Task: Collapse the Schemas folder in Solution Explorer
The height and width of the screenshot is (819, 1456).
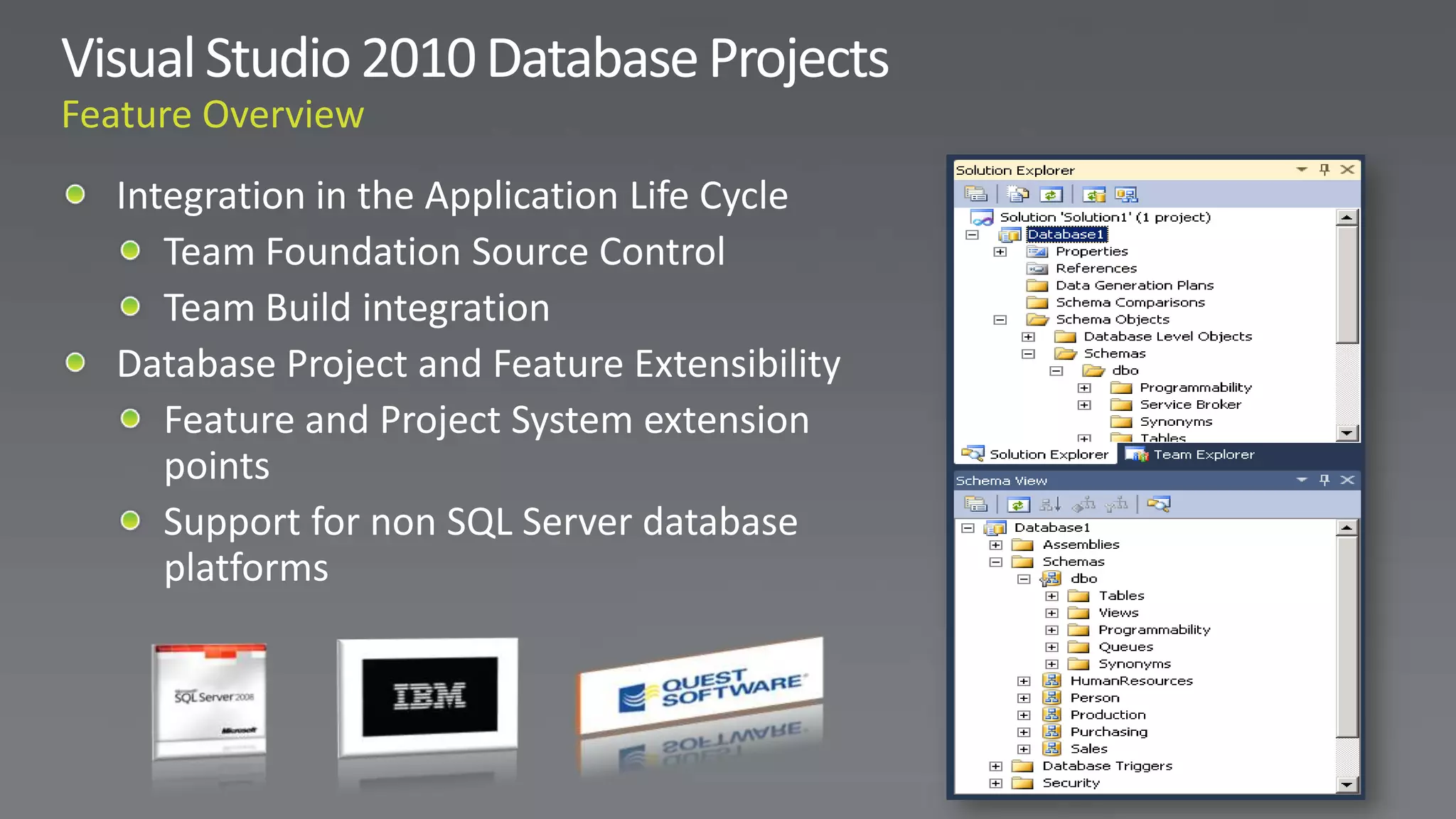Action: coord(1028,354)
